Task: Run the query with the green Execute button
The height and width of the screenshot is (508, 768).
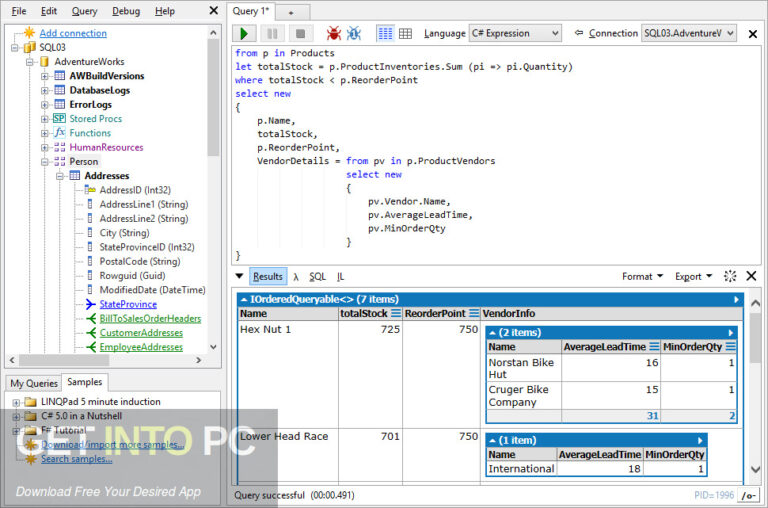Action: 244,33
